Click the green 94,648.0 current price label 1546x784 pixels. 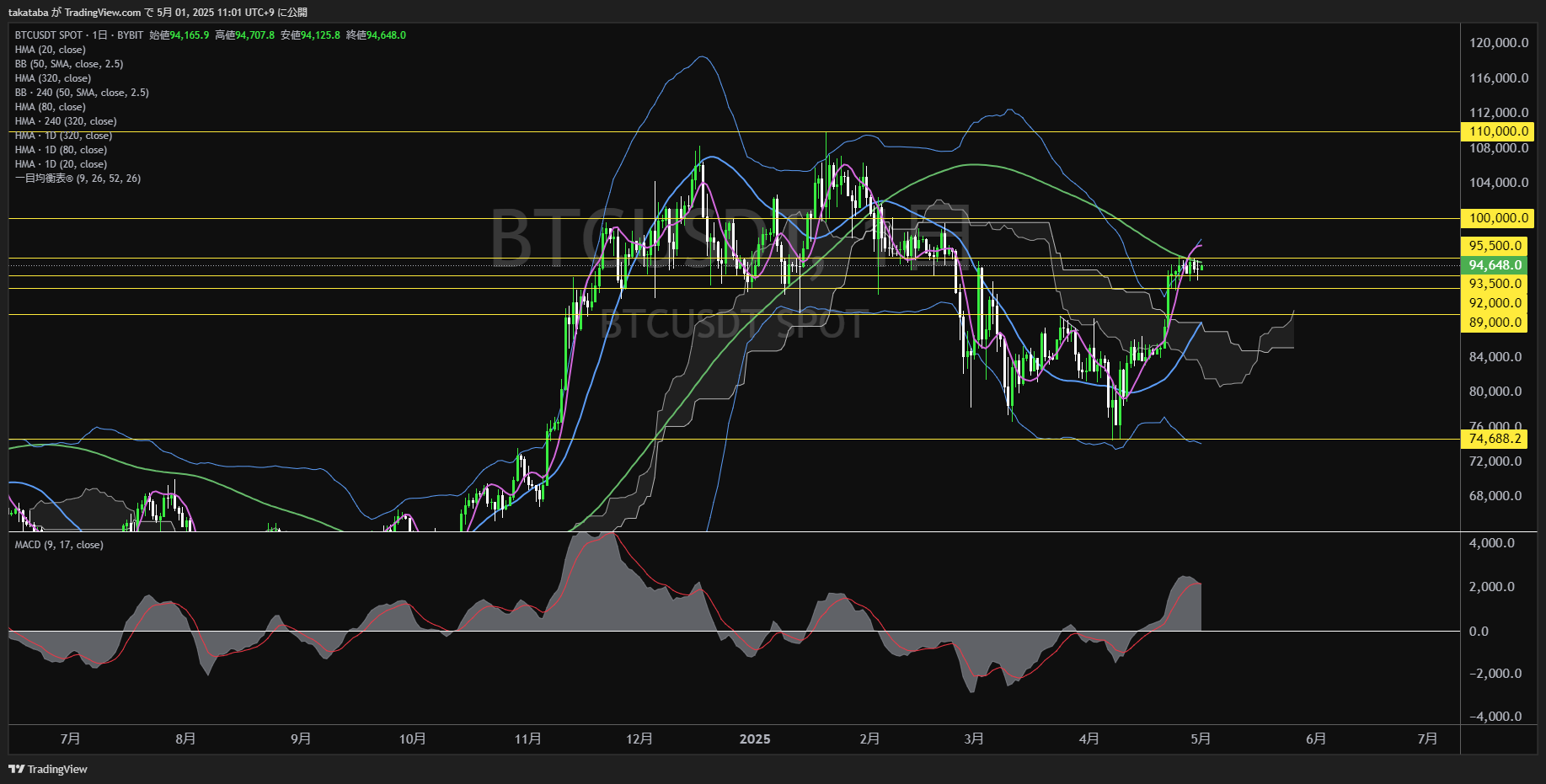pyautogui.click(x=1494, y=265)
